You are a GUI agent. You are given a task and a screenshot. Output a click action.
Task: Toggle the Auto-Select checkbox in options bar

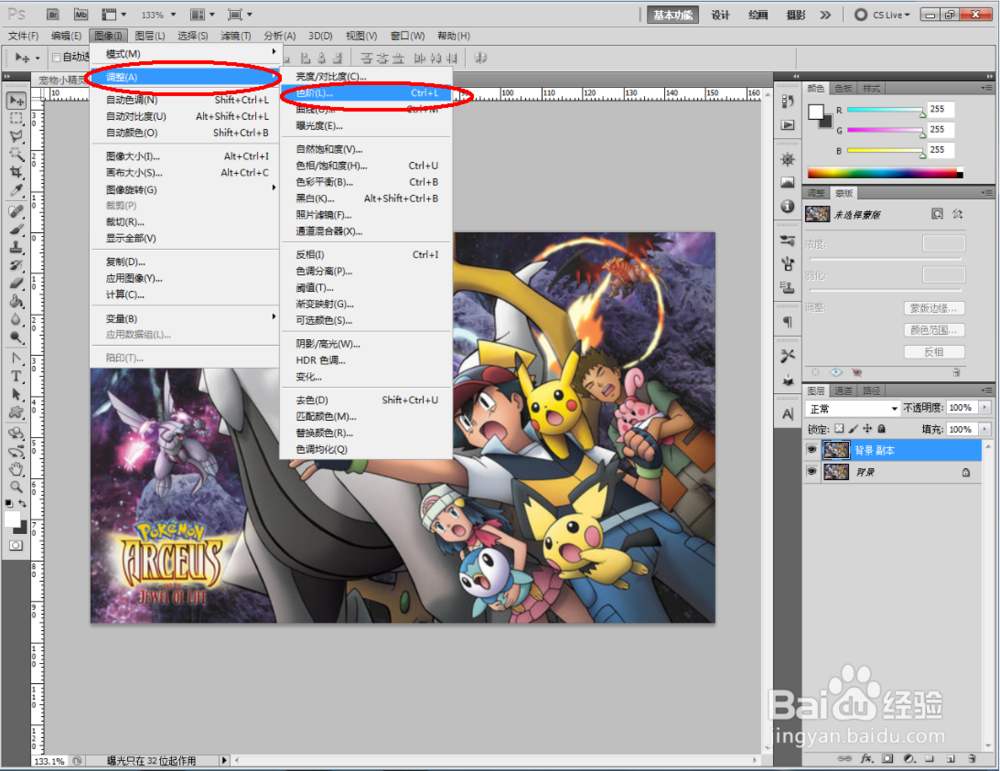tap(56, 57)
